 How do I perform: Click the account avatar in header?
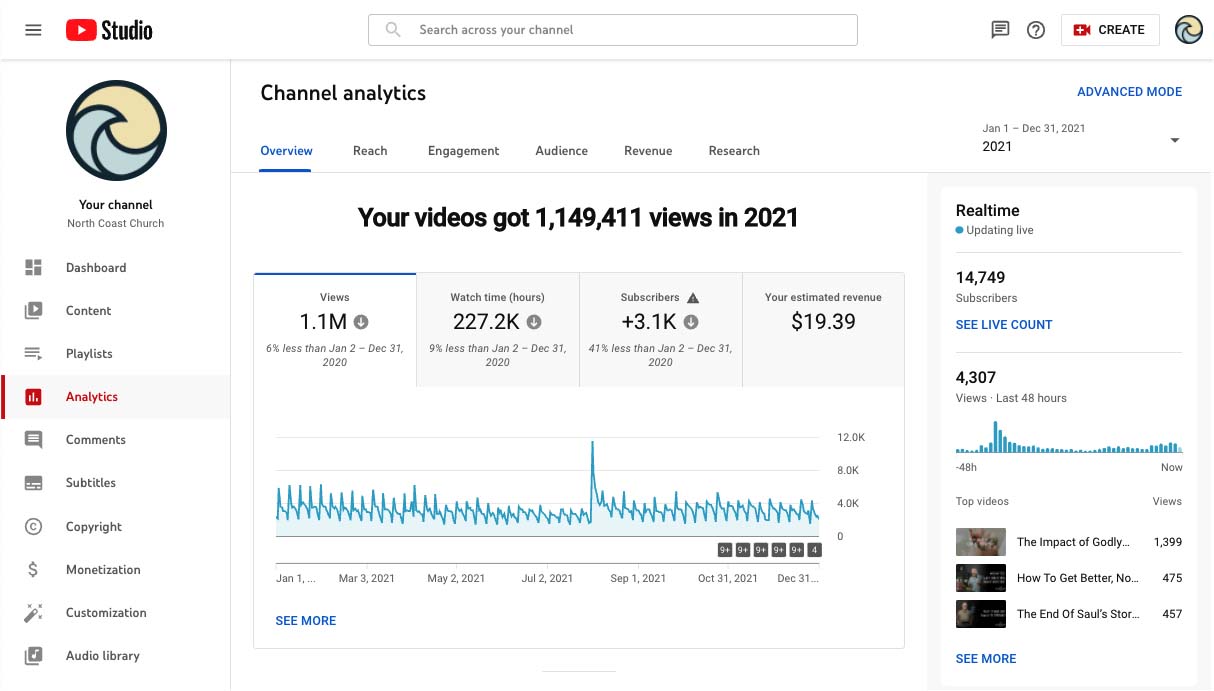1189,30
